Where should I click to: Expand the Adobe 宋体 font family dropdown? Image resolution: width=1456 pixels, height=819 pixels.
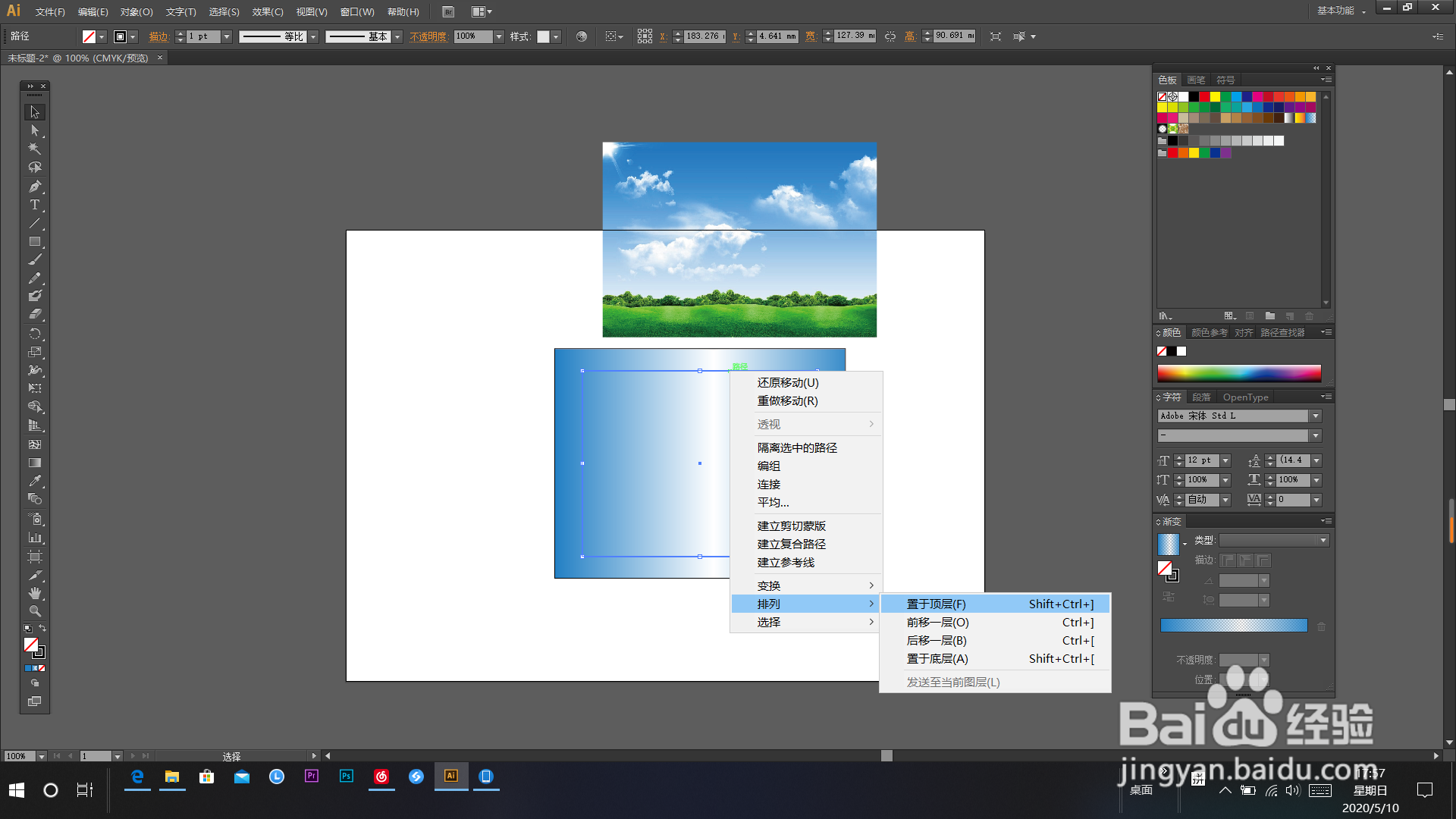(x=1316, y=416)
